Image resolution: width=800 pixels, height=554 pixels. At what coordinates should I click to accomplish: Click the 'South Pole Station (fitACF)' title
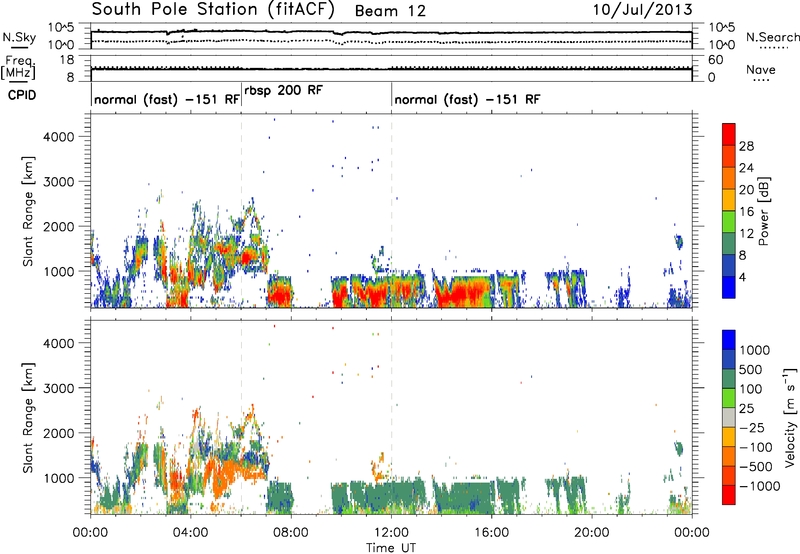[213, 10]
